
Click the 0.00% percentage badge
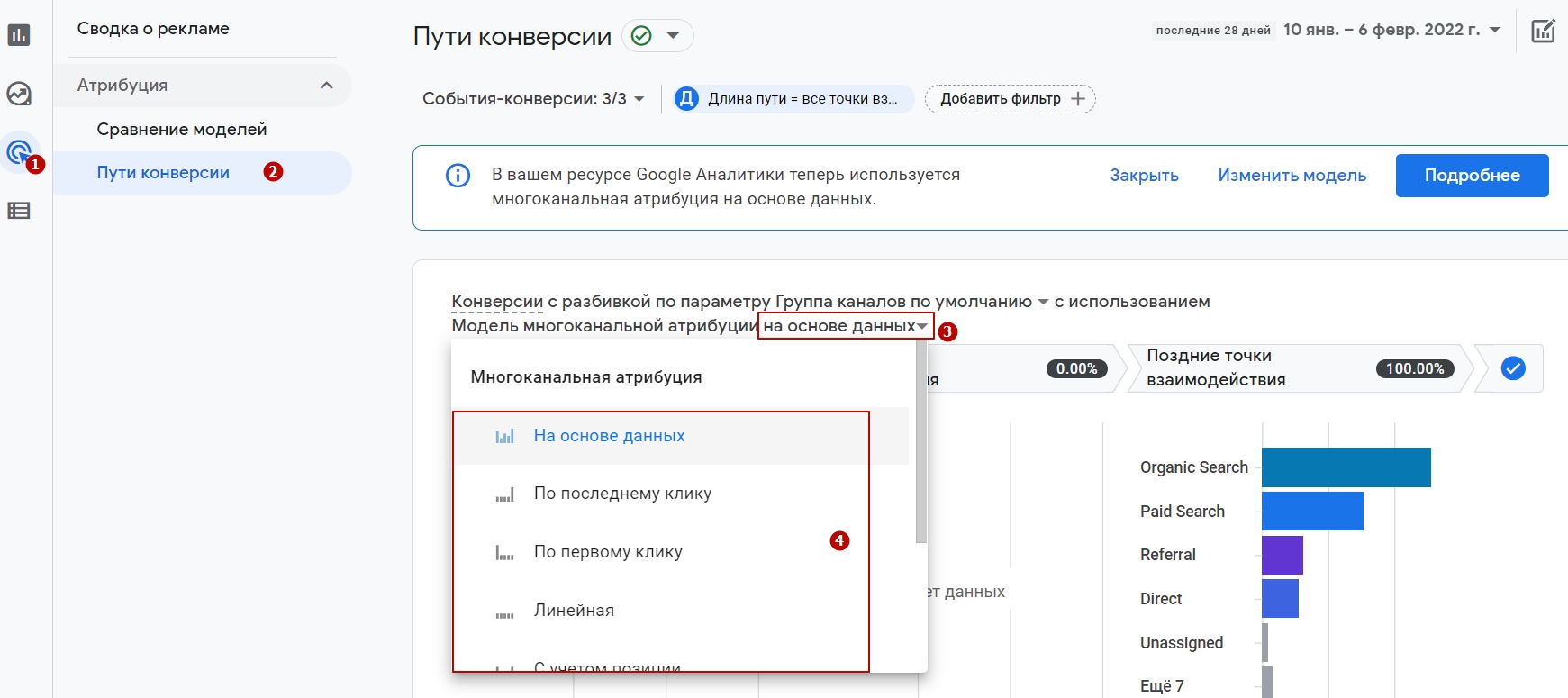click(1076, 368)
